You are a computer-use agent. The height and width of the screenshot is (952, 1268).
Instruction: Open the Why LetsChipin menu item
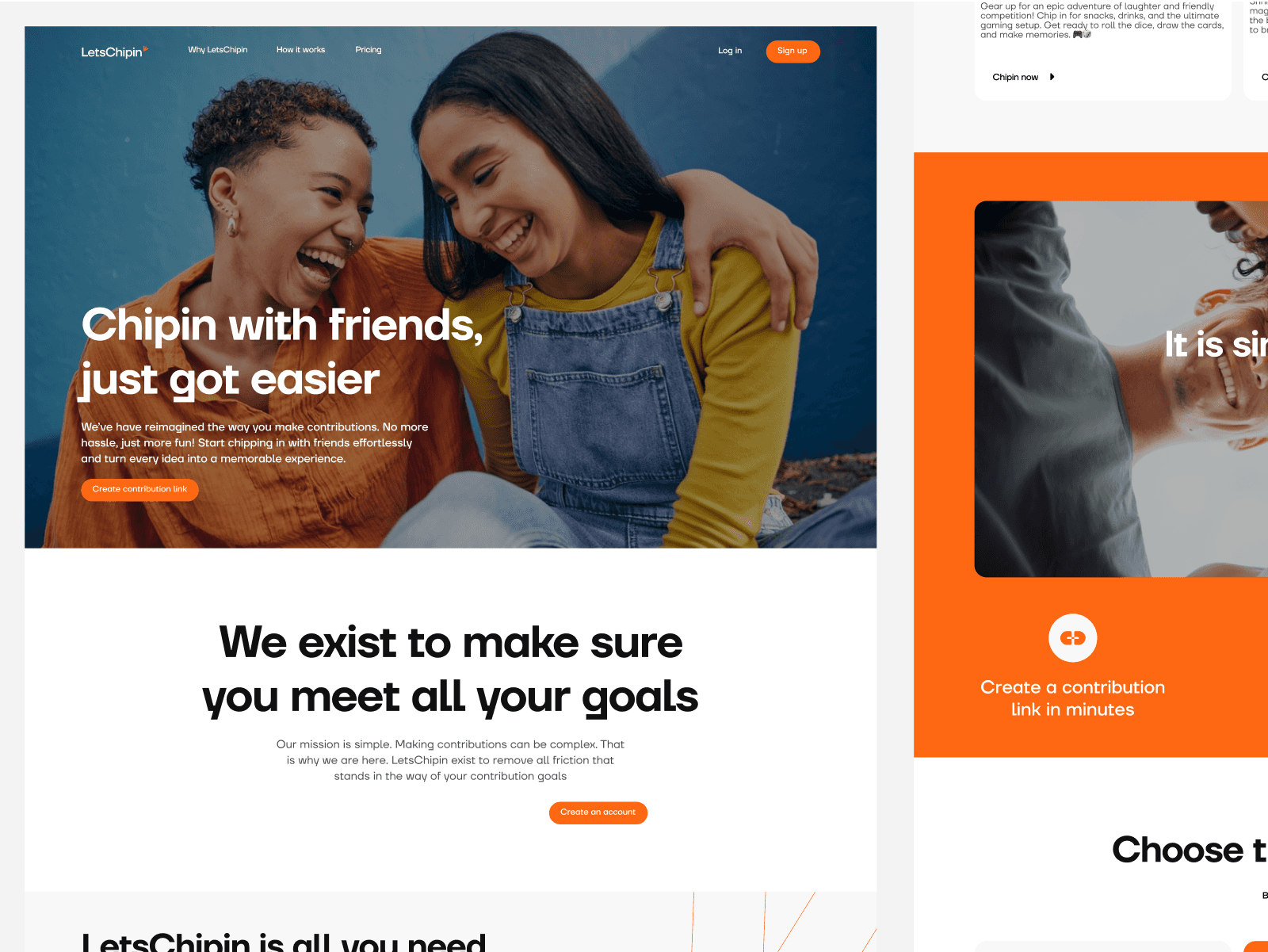pyautogui.click(x=218, y=50)
